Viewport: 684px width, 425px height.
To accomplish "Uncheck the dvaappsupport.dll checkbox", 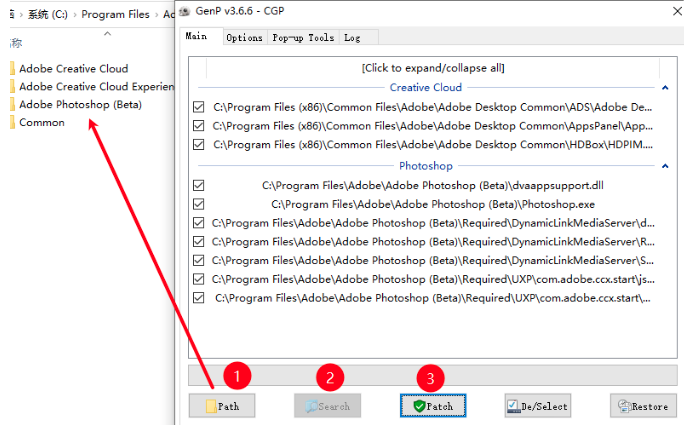I will 198,185.
